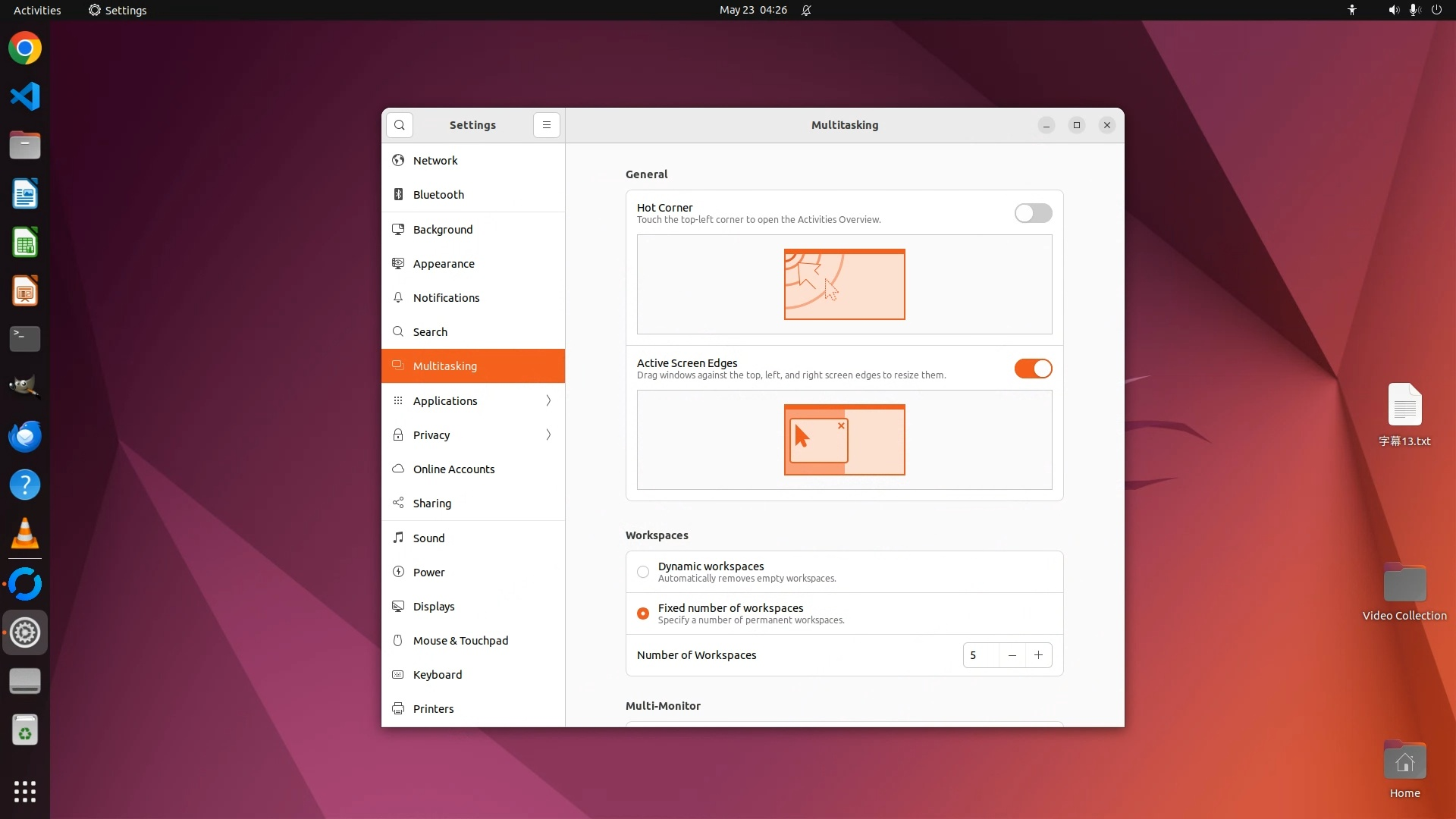Select Displays in settings sidebar

tap(434, 607)
